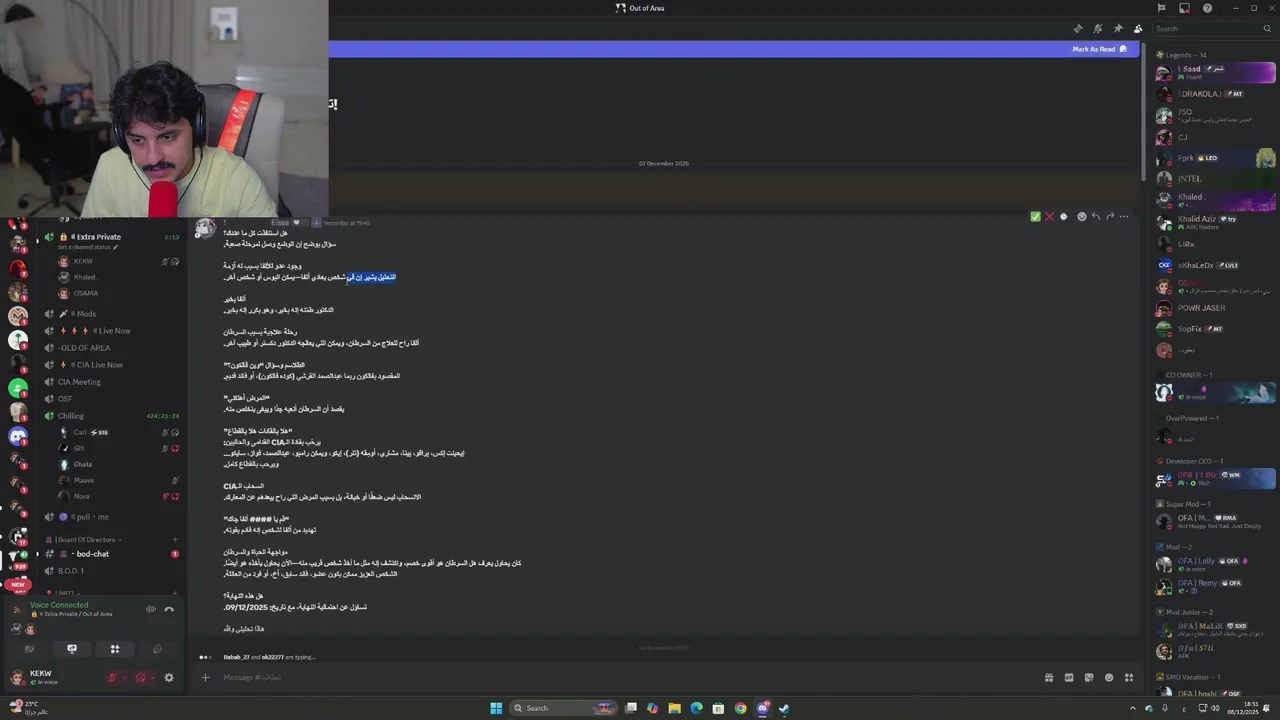Screen dimensions: 1280x720
Task: Toggle deafen headphones in user panel
Action: (x=140, y=678)
